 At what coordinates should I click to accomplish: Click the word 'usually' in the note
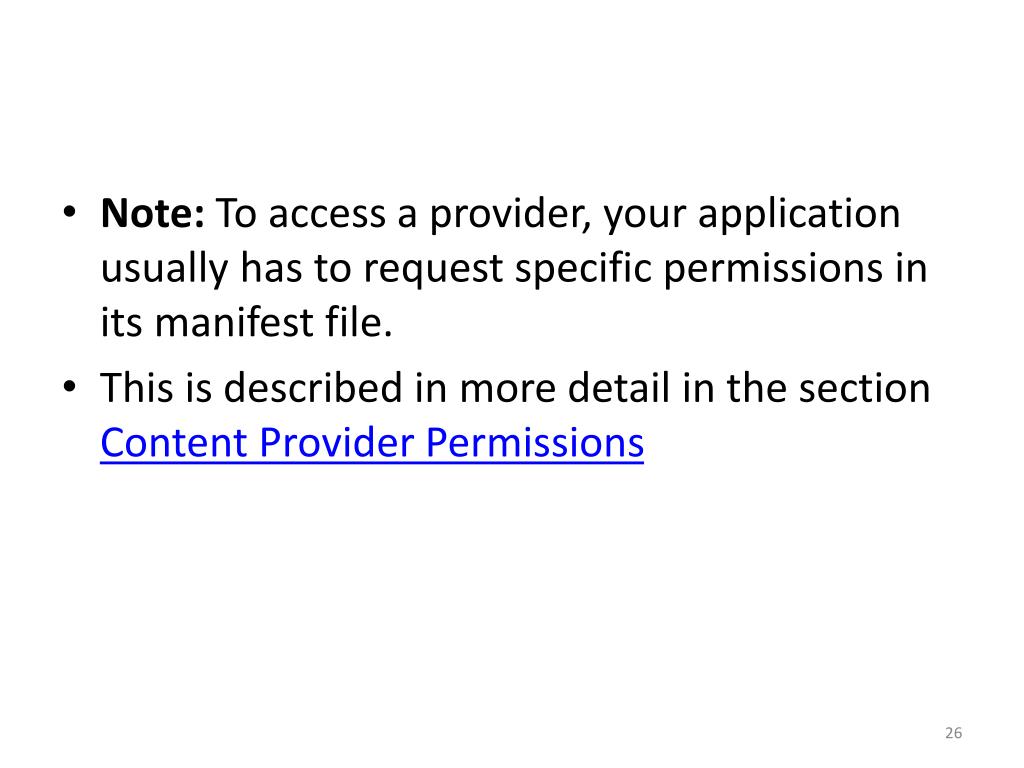pos(164,270)
